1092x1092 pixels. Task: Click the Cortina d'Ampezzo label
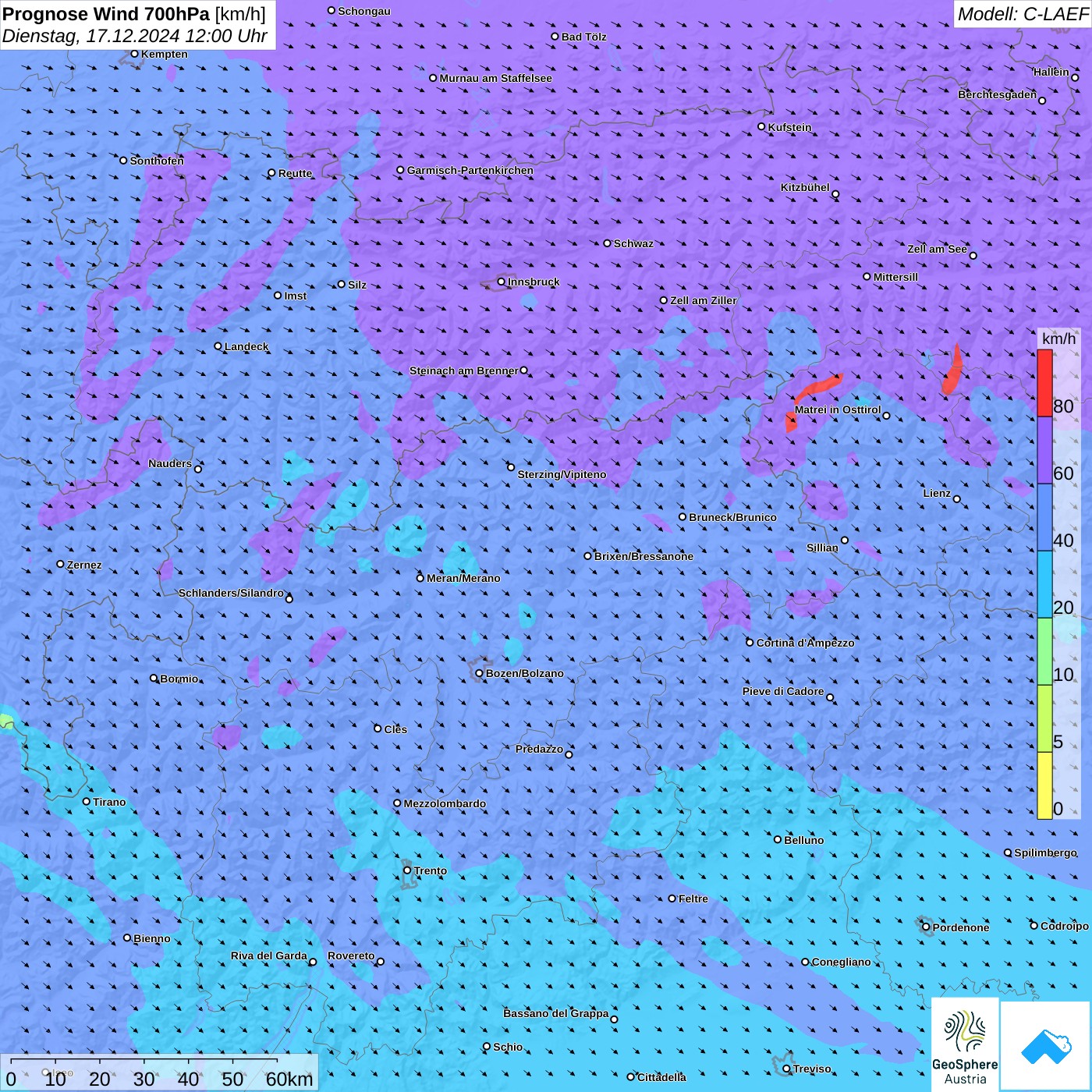click(x=806, y=643)
